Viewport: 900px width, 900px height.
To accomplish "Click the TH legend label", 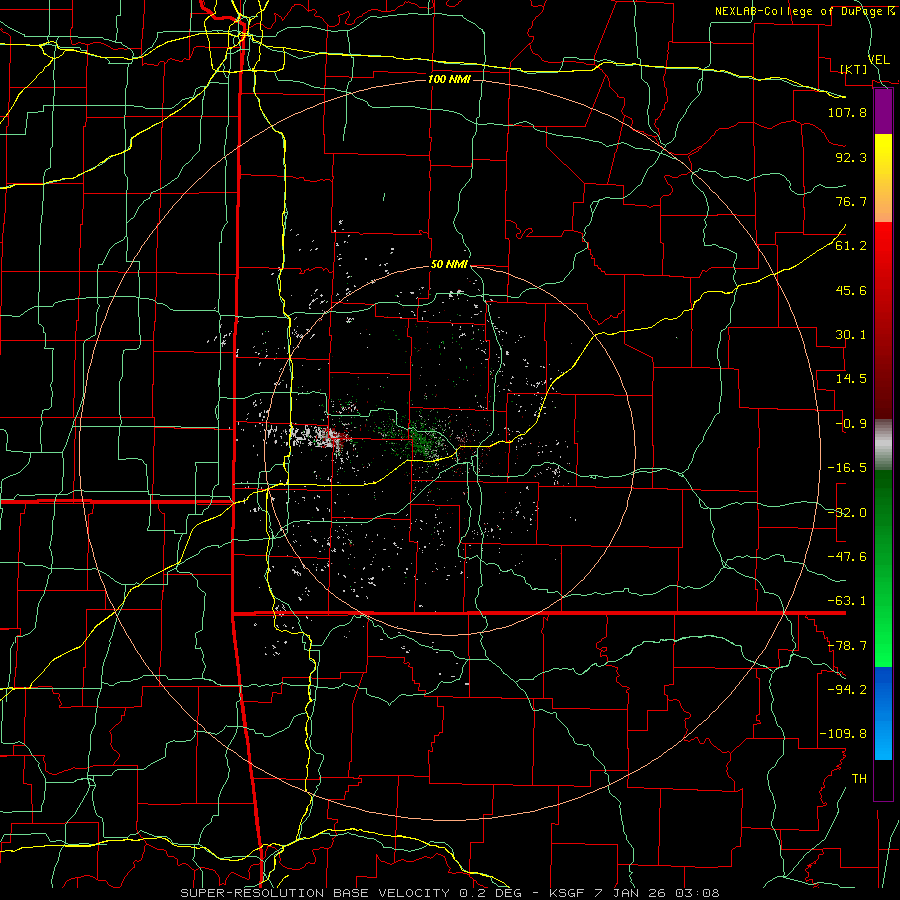I will pyautogui.click(x=859, y=779).
